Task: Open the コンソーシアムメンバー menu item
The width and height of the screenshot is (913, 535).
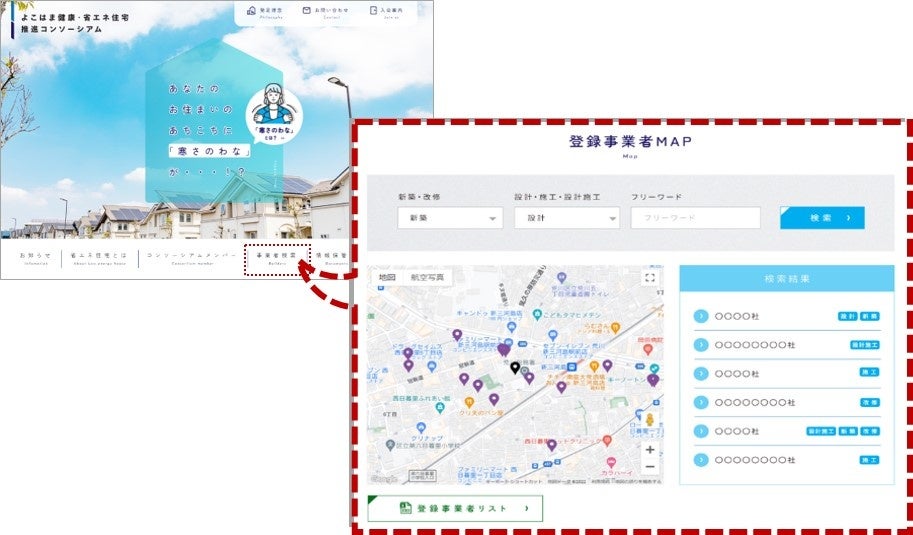Action: (x=192, y=258)
